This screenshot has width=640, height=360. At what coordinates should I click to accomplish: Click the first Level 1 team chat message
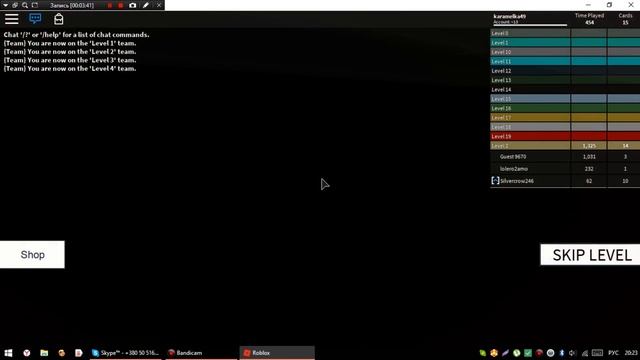tap(70, 43)
